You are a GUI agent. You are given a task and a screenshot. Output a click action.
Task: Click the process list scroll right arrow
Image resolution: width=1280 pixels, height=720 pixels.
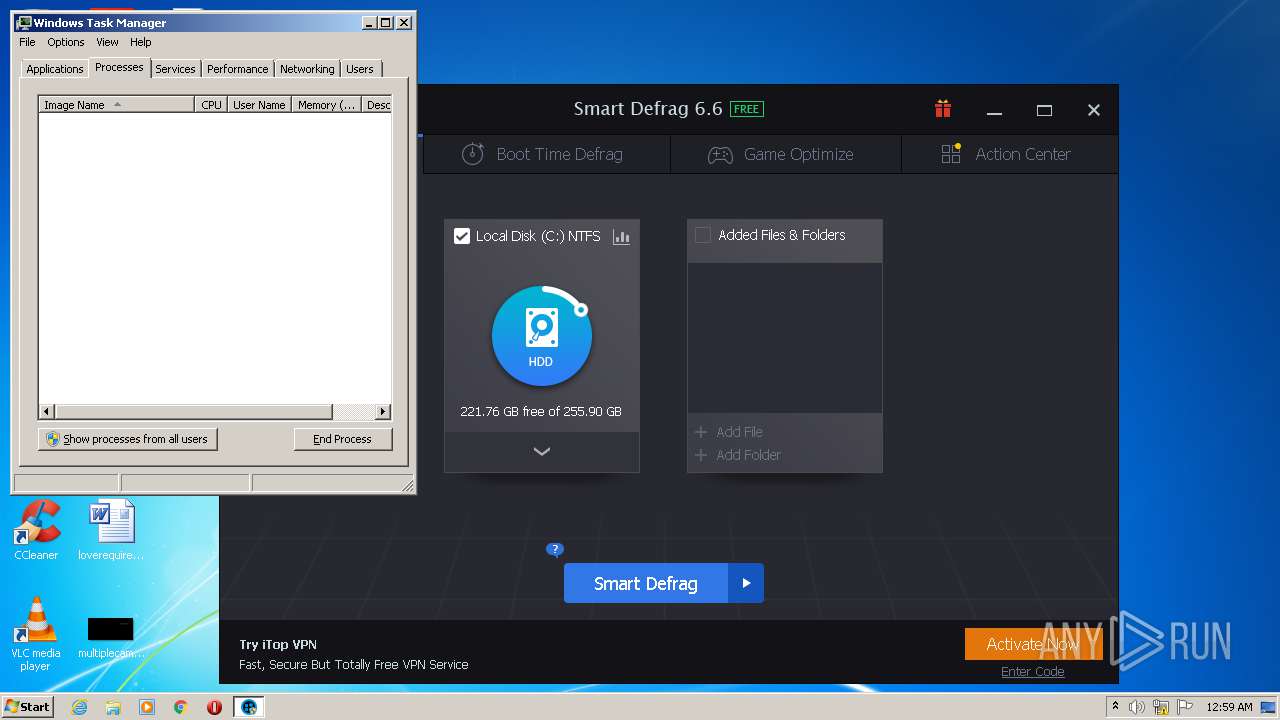(x=383, y=411)
